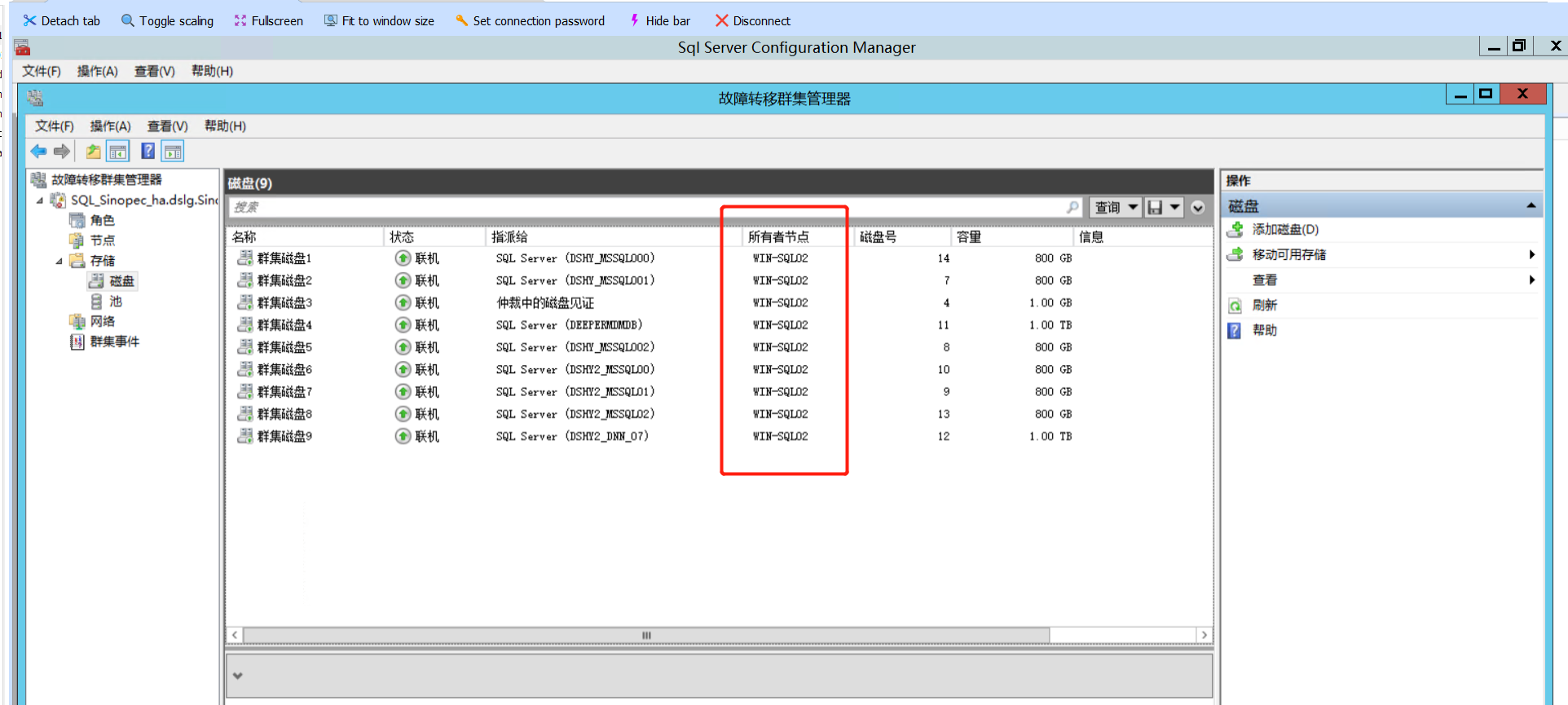Collapse the 存储 storage tree node
The height and width of the screenshot is (705, 1568).
(x=59, y=261)
